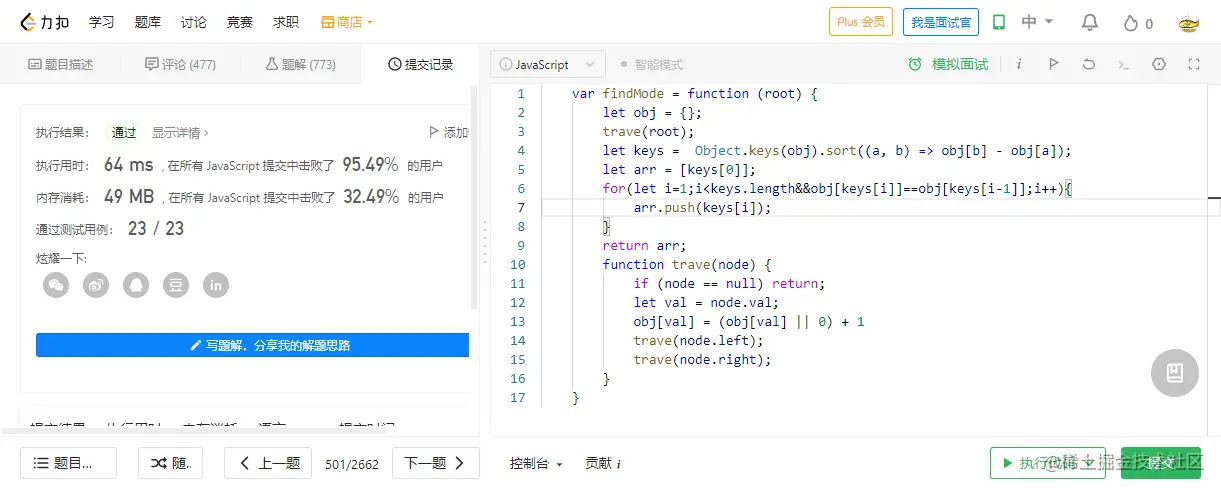Switch to the 题解 (773) tab
The height and width of the screenshot is (489, 1221).
coord(300,64)
